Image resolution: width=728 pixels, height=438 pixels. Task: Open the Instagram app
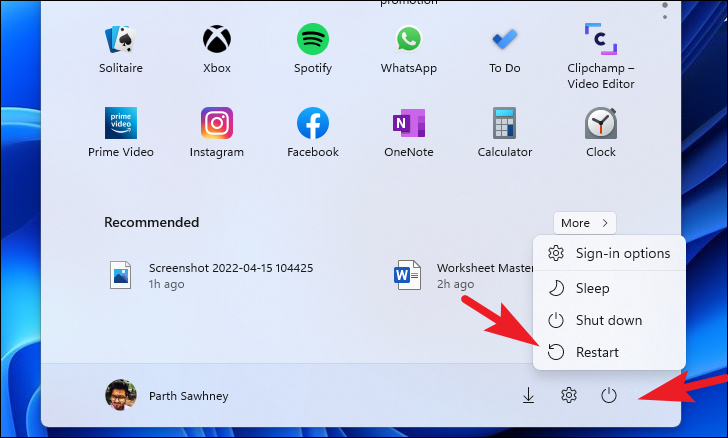tap(217, 132)
